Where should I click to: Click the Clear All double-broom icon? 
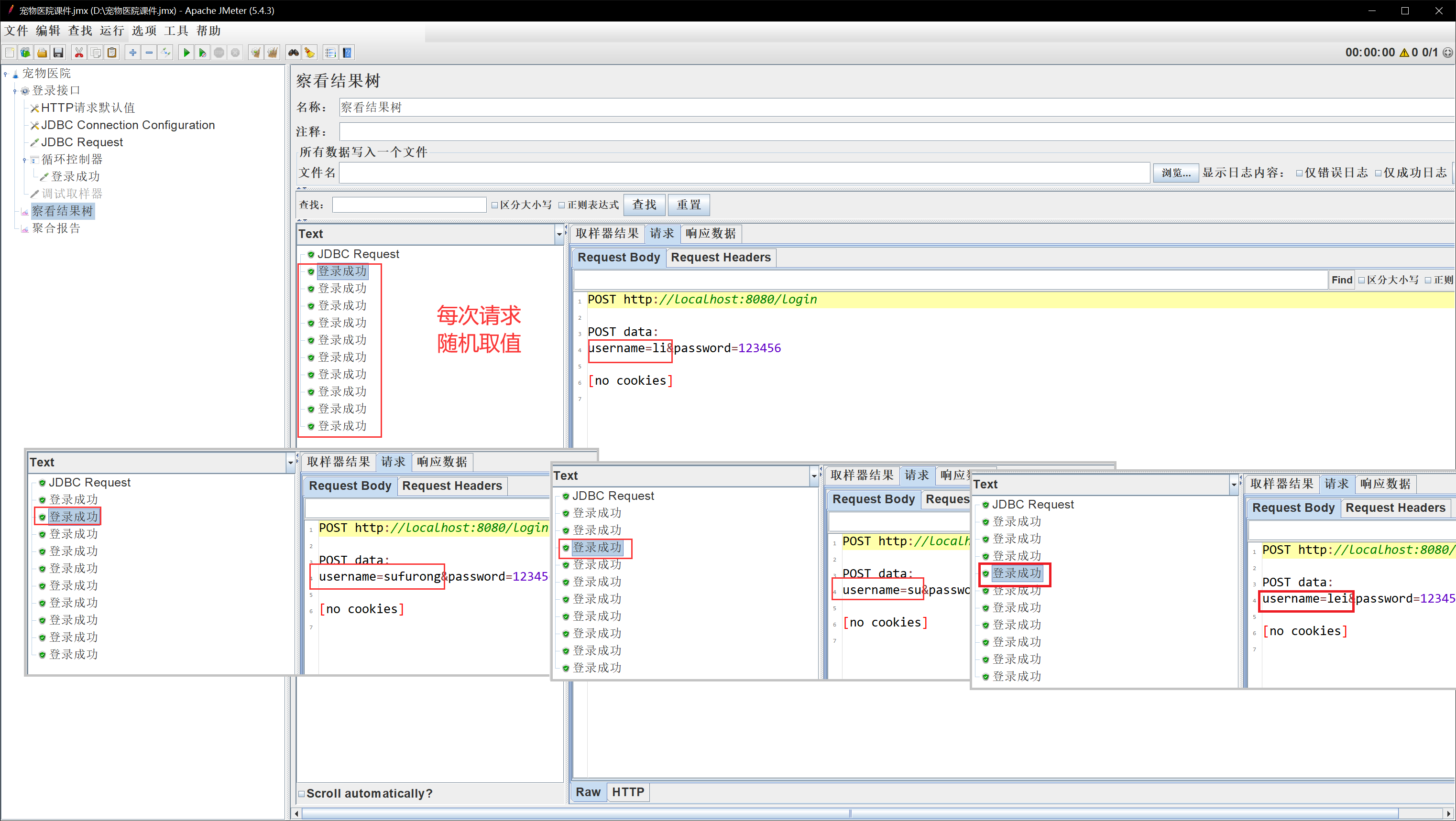point(273,53)
